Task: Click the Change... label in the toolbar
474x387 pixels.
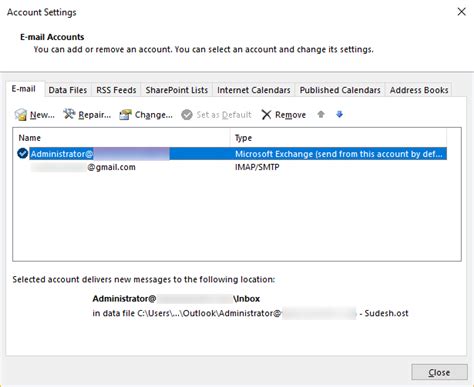Action: pos(154,115)
